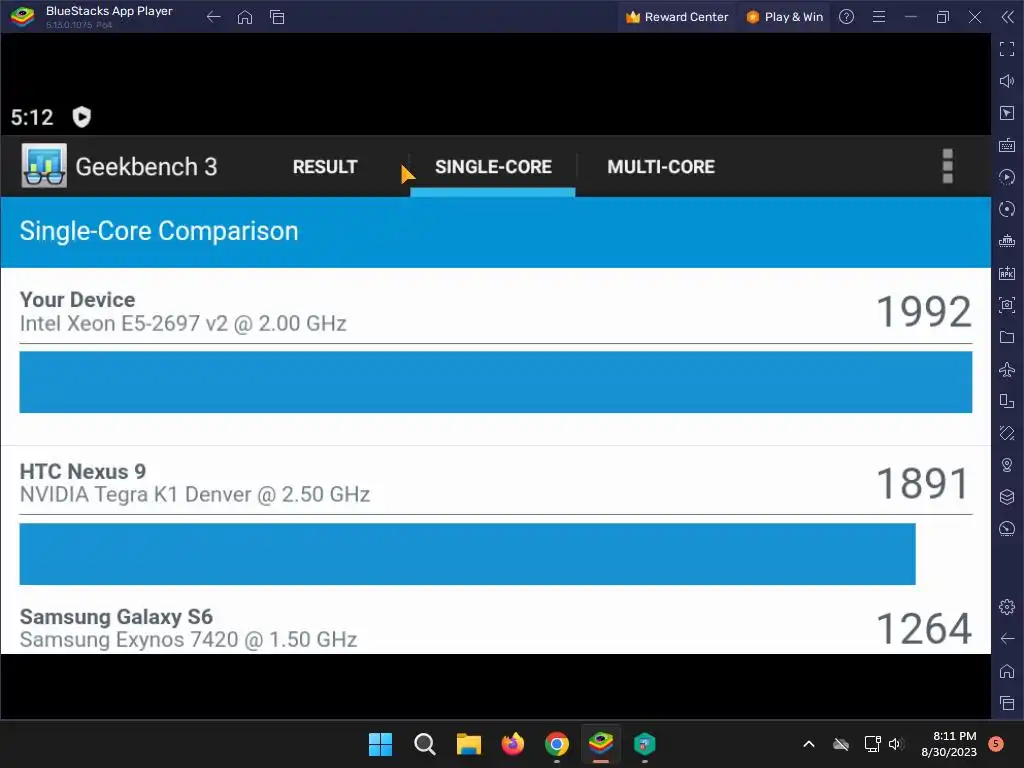This screenshot has width=1024, height=768.
Task: Toggle full screen in BlueStacks sidebar
Action: pos(1006,49)
